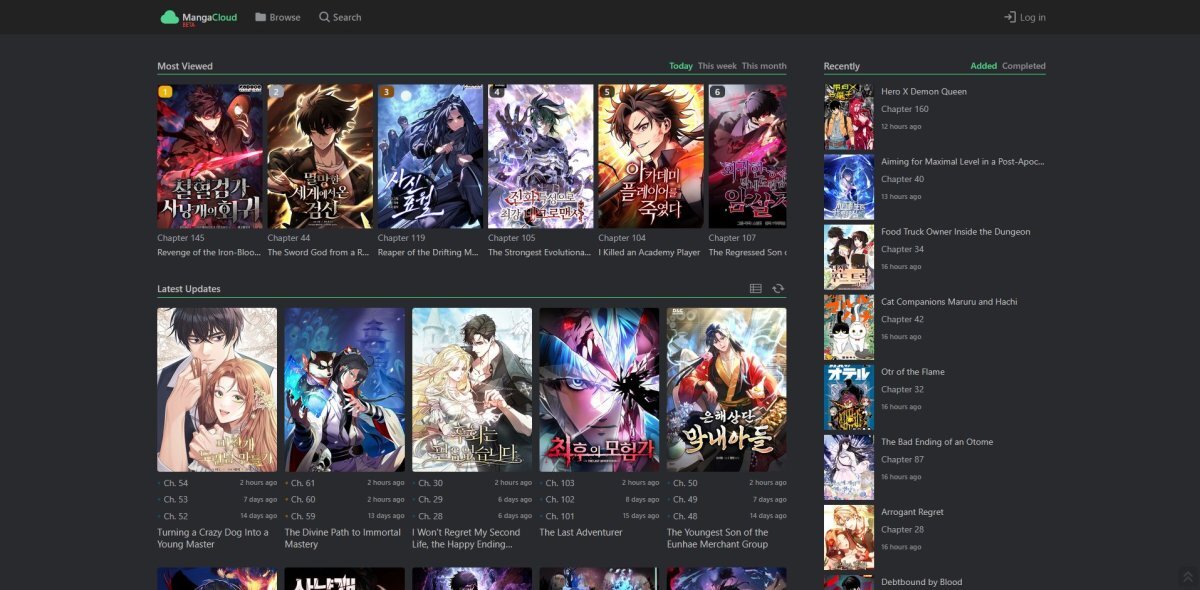Toggle list view icon in Latest Updates
Image resolution: width=1200 pixels, height=590 pixels.
tap(756, 289)
